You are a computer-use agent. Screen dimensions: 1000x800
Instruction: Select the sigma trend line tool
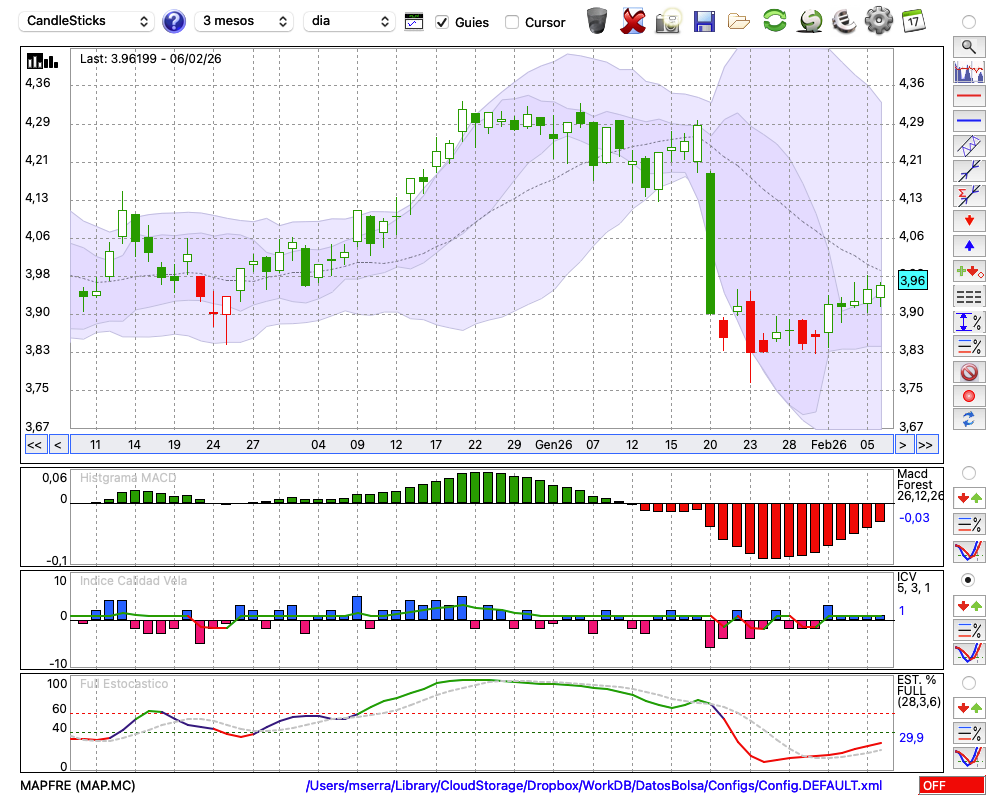(969, 196)
